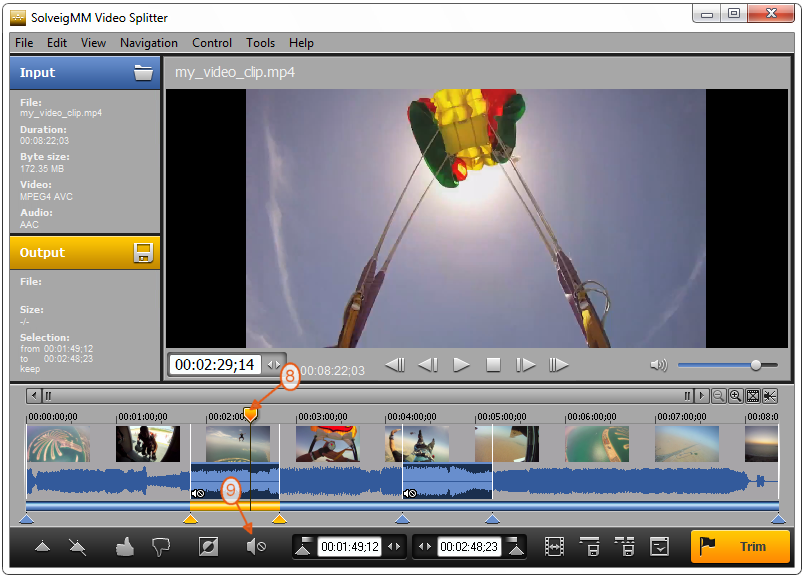Click the volume slider handle

click(x=756, y=365)
